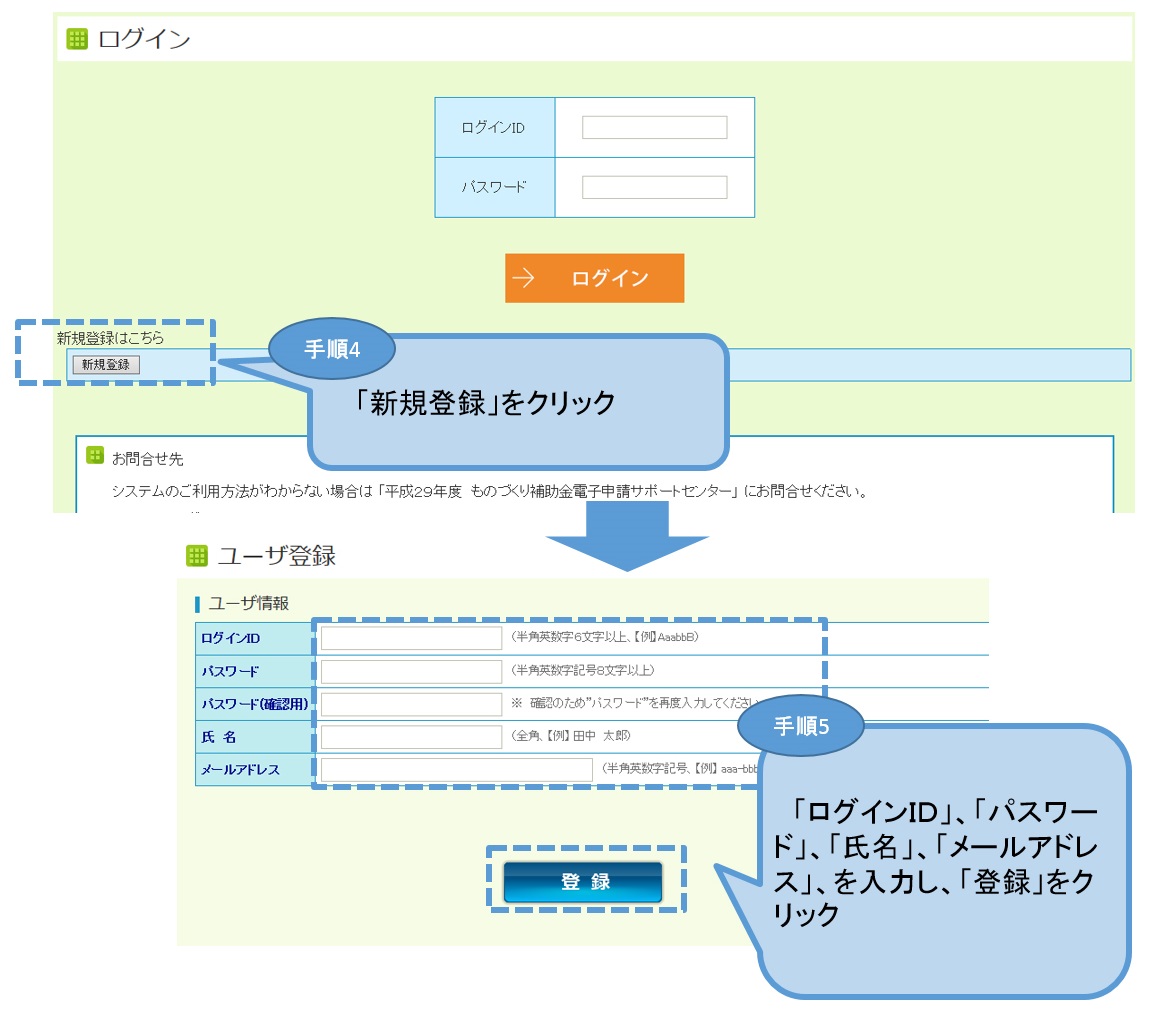1157x1015 pixels.
Task: Click the (全角、【例】田中 太郎) hint text
Action: click(570, 735)
